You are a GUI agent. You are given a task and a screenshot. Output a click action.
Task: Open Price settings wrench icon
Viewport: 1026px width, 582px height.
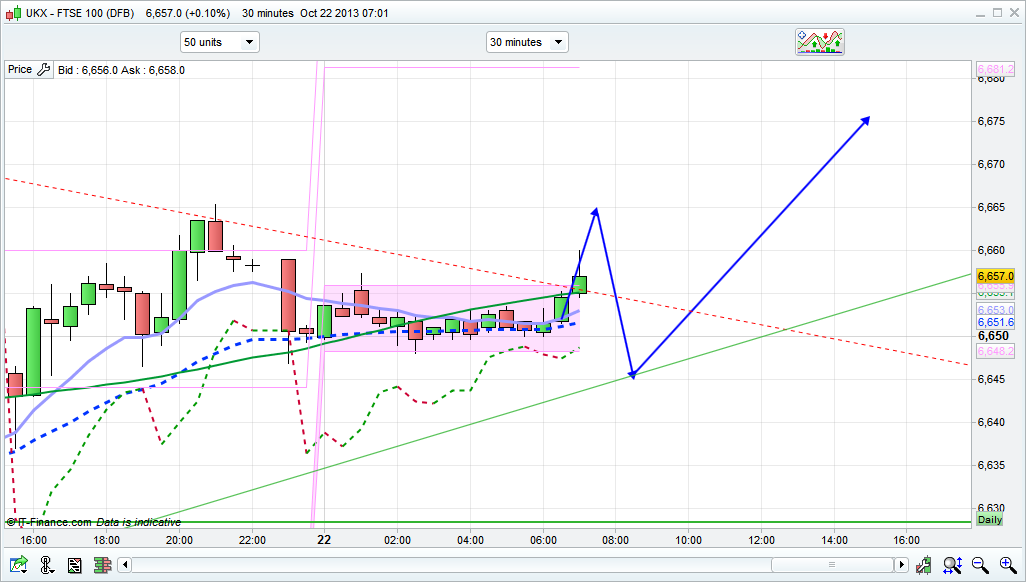(43, 70)
